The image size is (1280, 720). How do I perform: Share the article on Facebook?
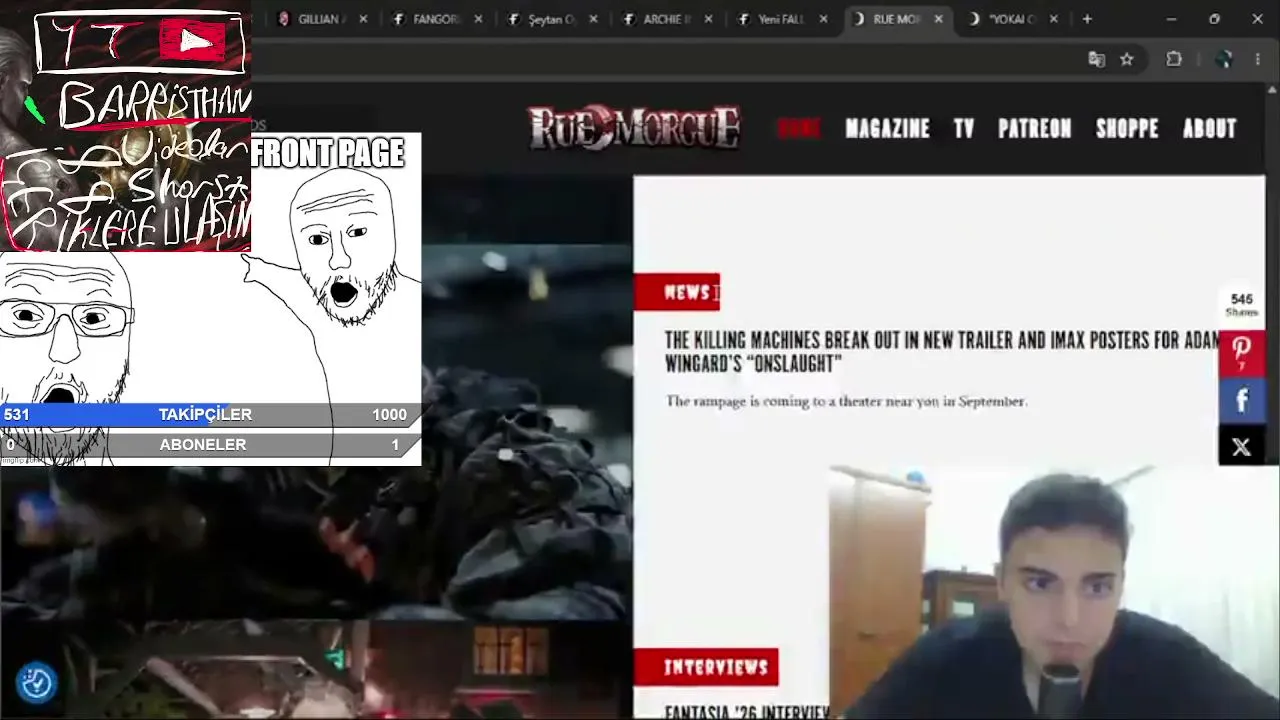1241,400
